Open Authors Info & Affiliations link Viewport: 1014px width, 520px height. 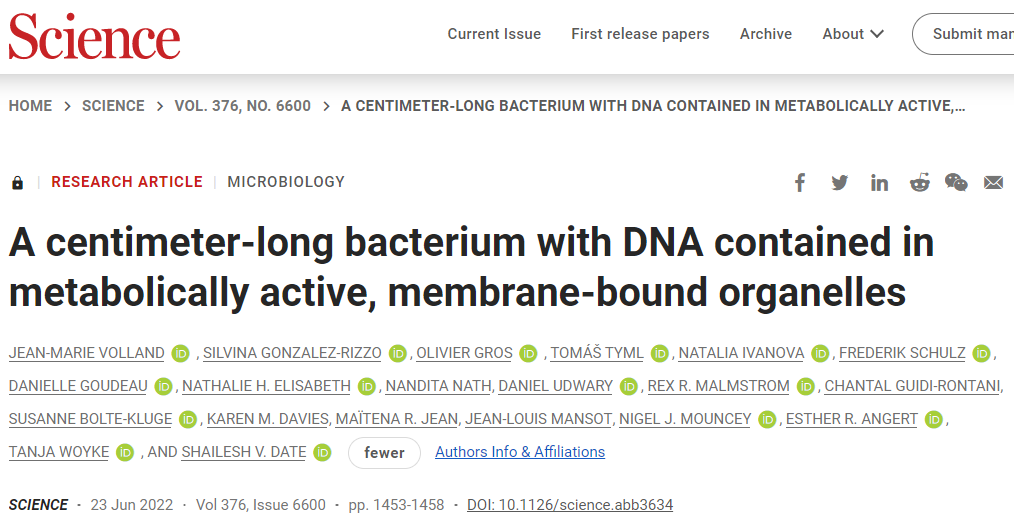pyautogui.click(x=520, y=452)
